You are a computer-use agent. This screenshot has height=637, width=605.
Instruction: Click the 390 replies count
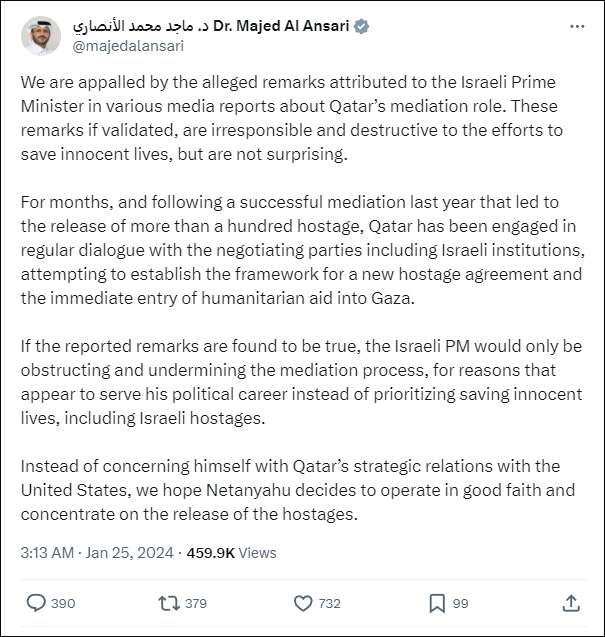click(62, 603)
